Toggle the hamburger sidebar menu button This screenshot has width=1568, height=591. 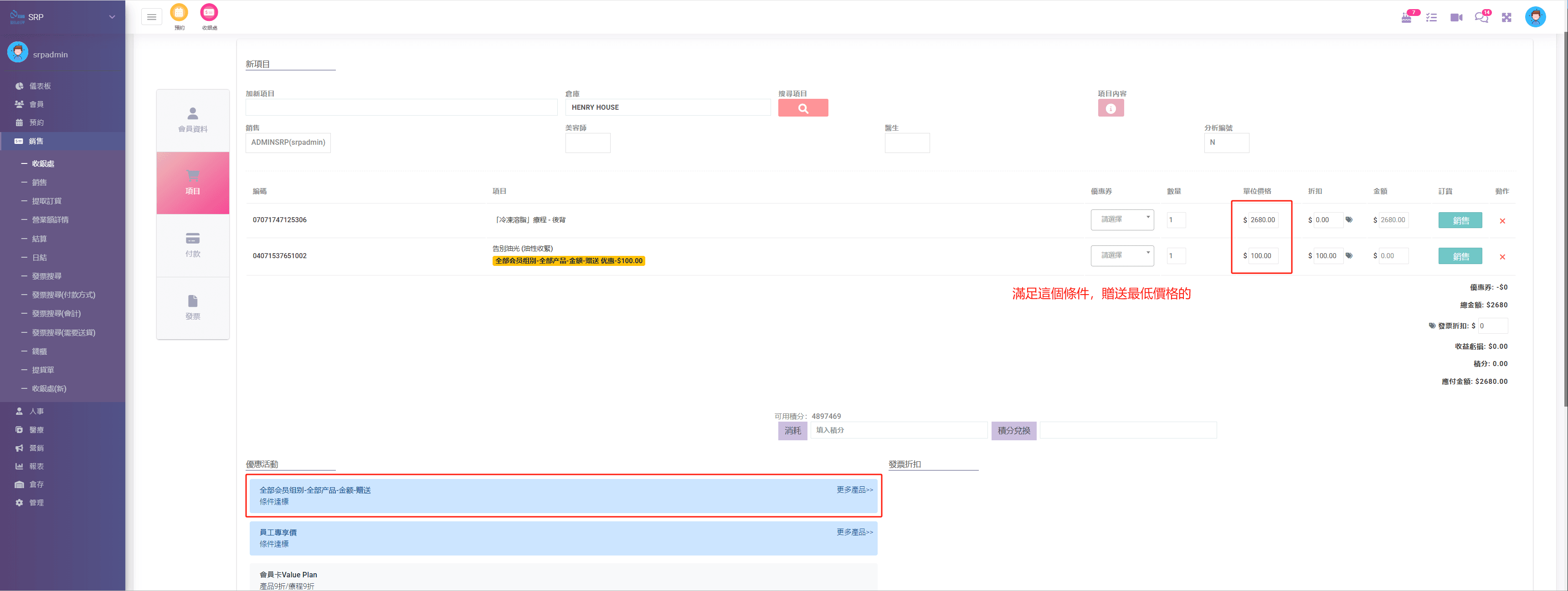(x=152, y=17)
